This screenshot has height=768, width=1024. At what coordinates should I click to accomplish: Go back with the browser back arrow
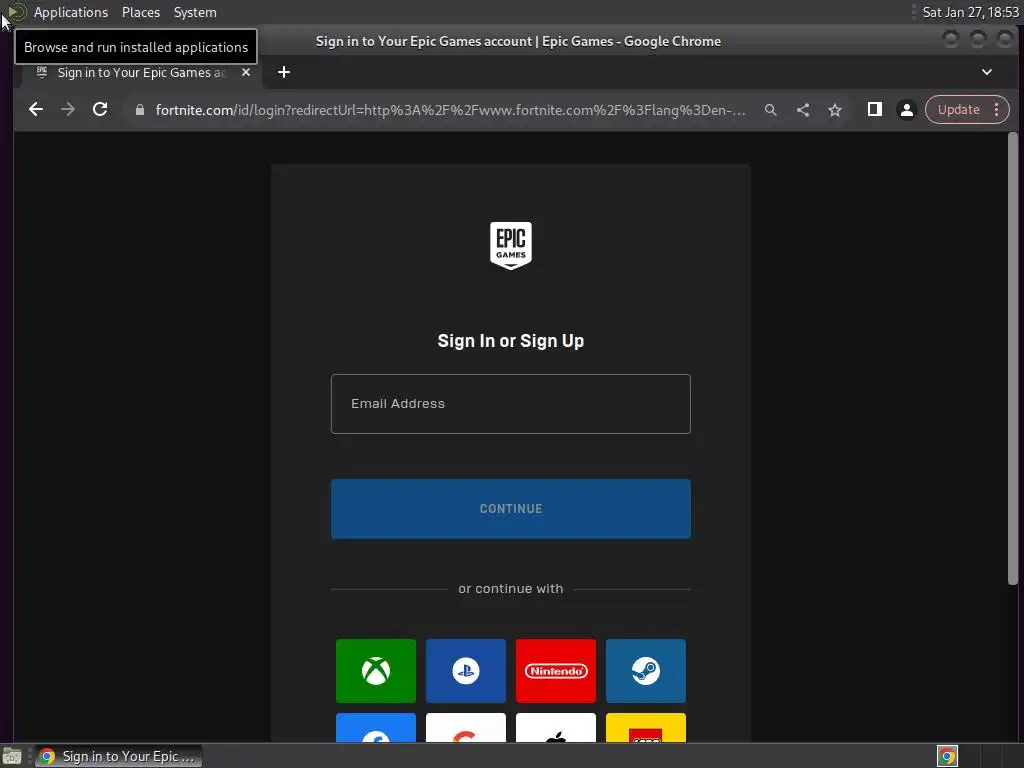click(36, 110)
